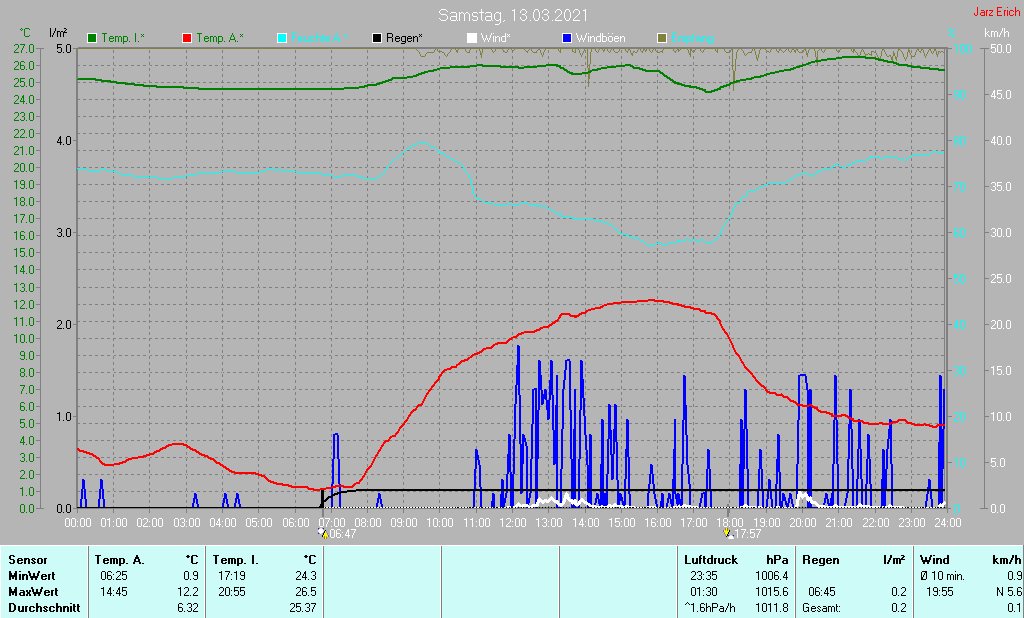The image size is (1024, 618).
Task: Click the Temp. A. maximum time '14:45'
Action: coord(114,592)
